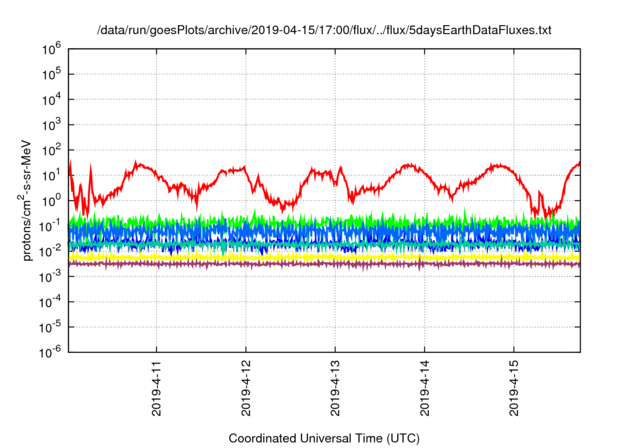Click the 2019-4-13 date label
Screen dimensions: 640x448
(336, 388)
